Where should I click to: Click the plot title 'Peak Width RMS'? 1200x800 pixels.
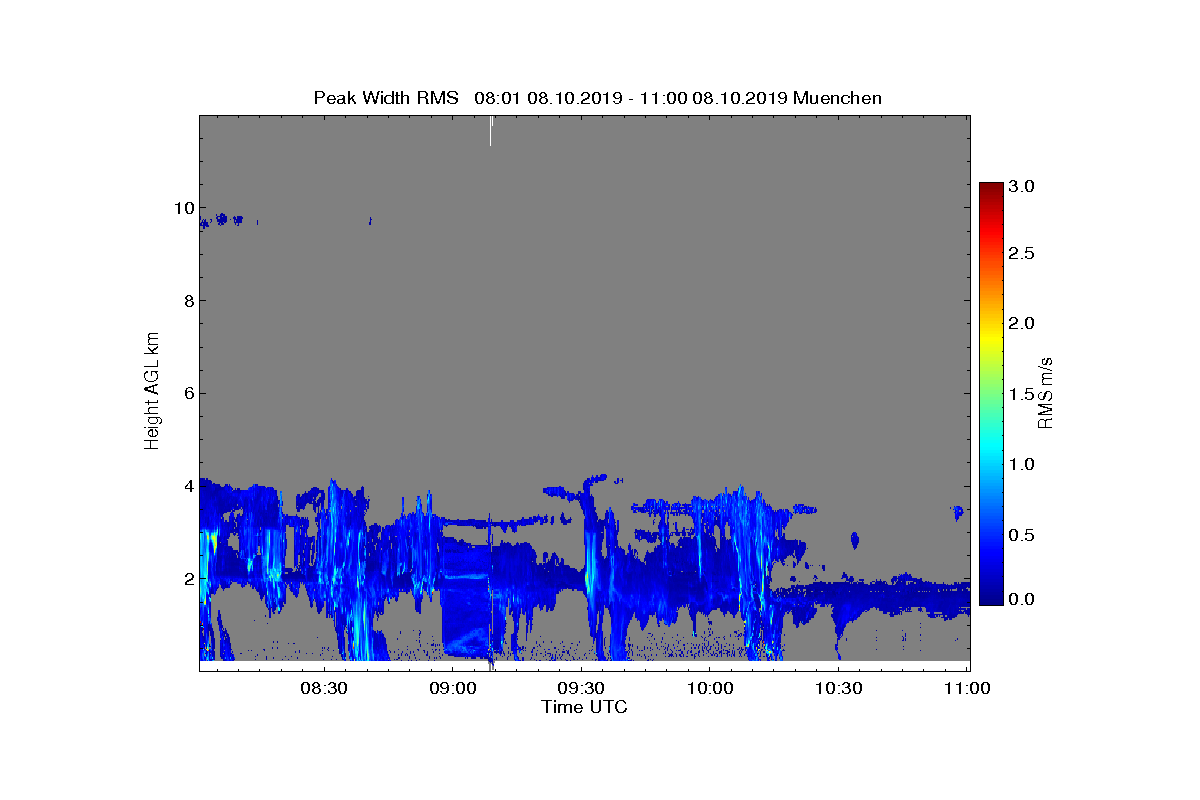coord(386,98)
